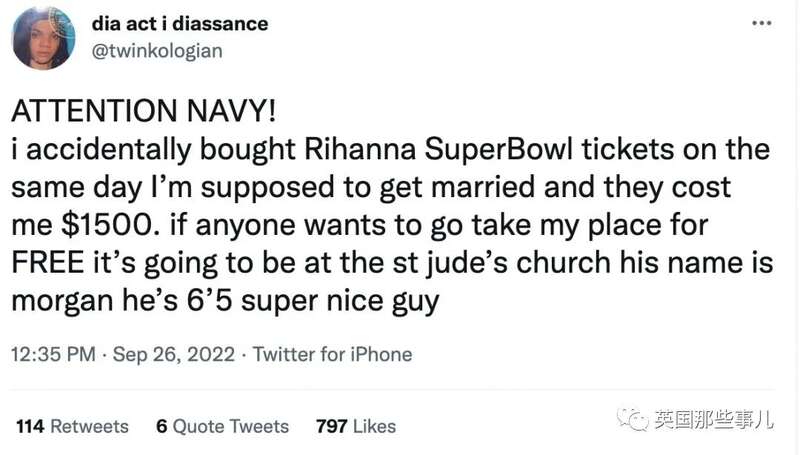The height and width of the screenshot is (455, 800).
Task: Click the 英国那些事儿 watermark text
Action: click(x=714, y=420)
